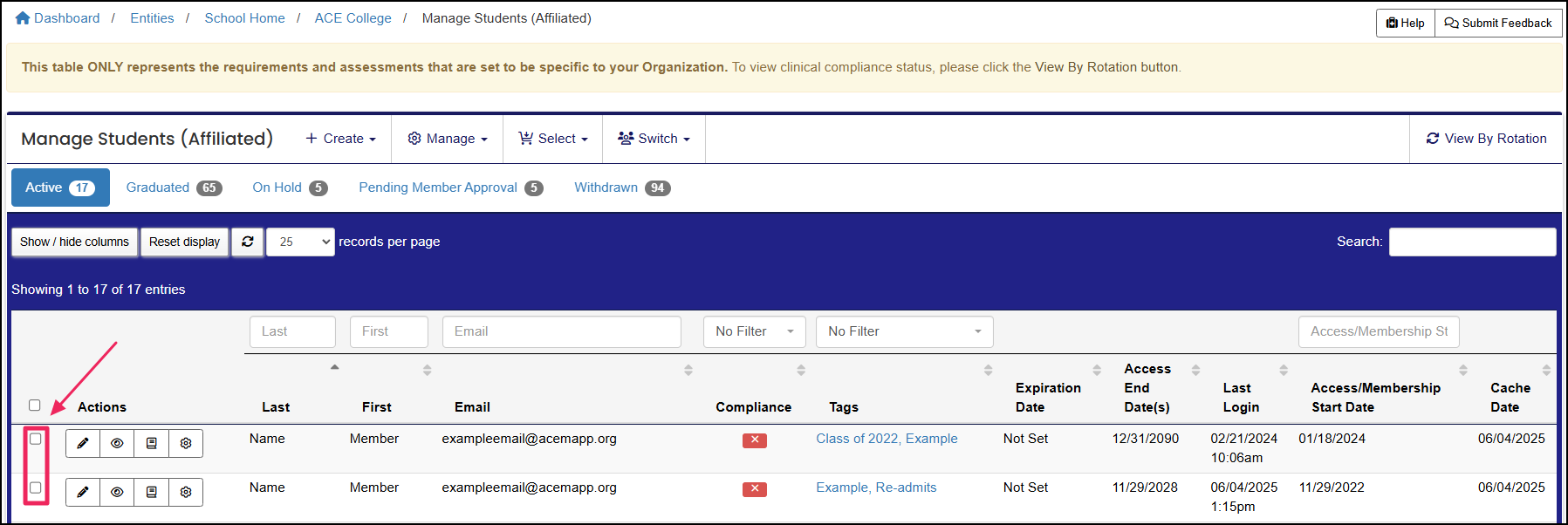Sort by Tags column arrows

coord(988,370)
